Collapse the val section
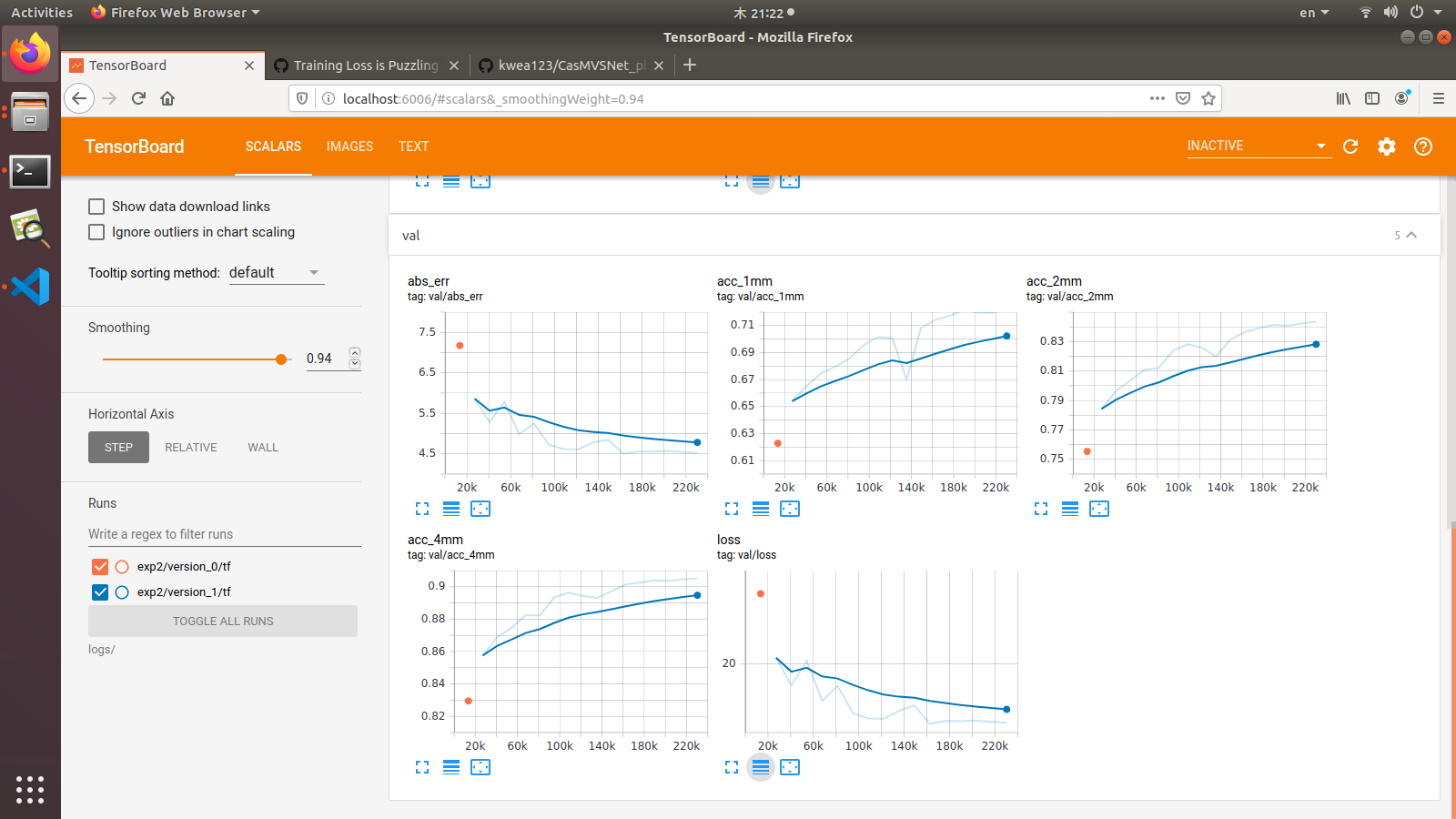The width and height of the screenshot is (1456, 819). 1411,235
